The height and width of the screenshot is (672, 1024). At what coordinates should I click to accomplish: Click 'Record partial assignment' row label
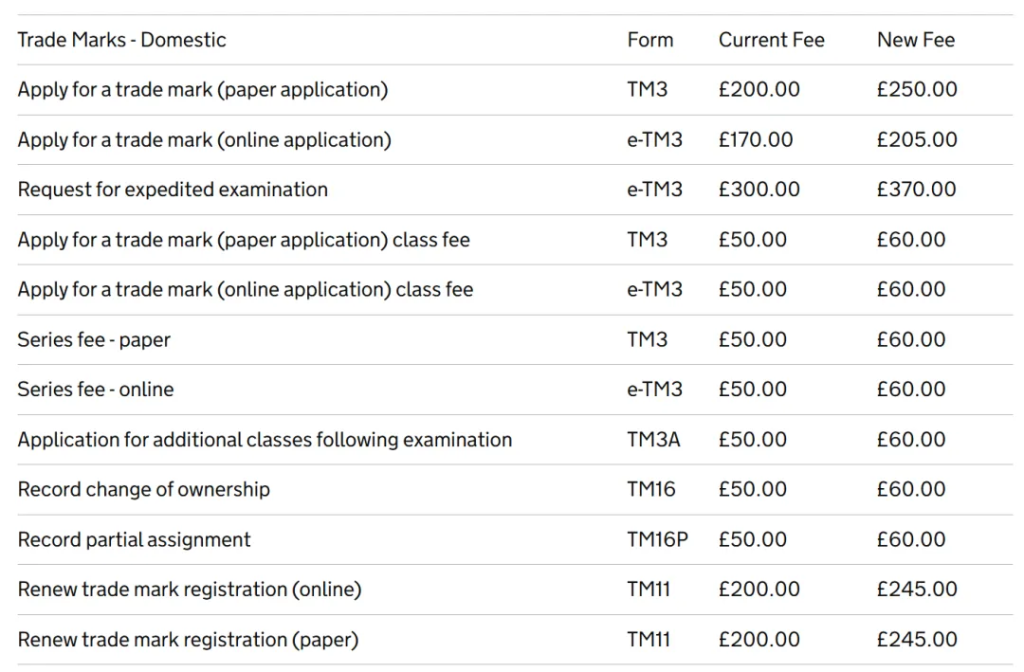click(134, 540)
